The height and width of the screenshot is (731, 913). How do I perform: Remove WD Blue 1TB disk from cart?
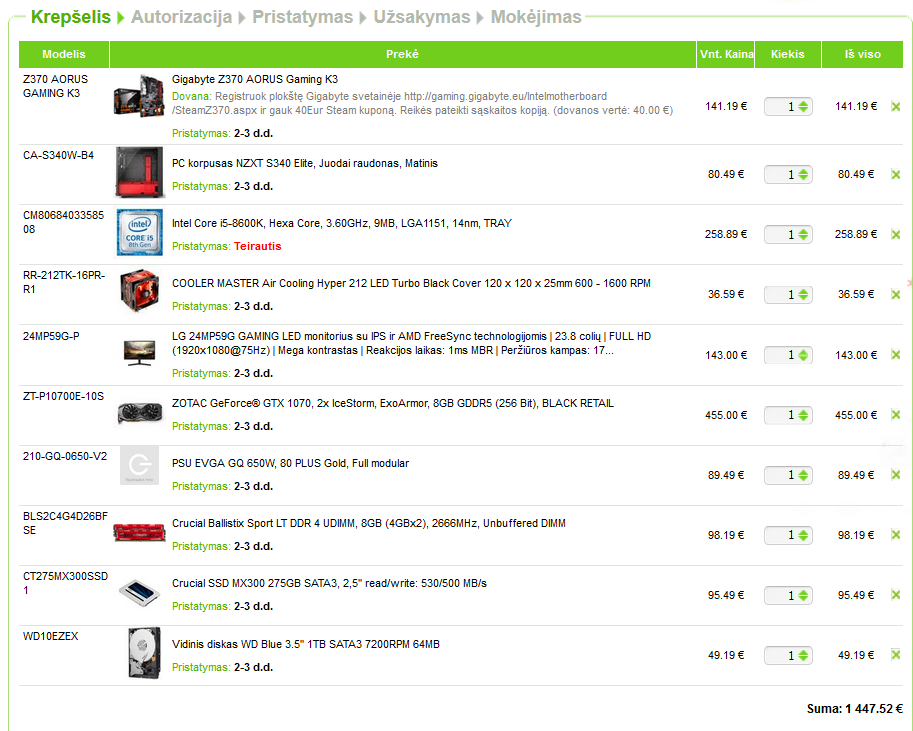click(896, 655)
